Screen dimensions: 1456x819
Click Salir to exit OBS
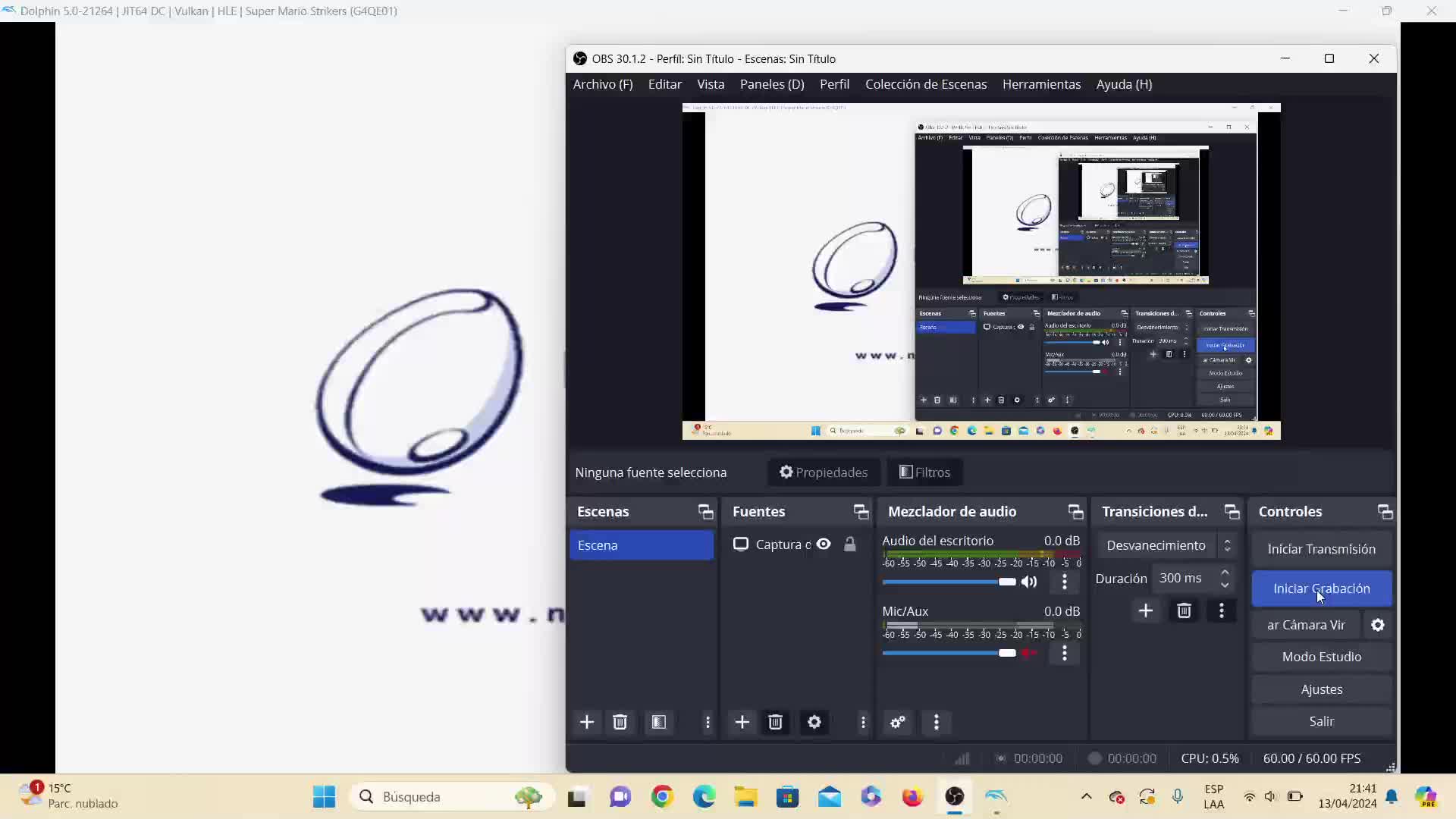pos(1322,721)
